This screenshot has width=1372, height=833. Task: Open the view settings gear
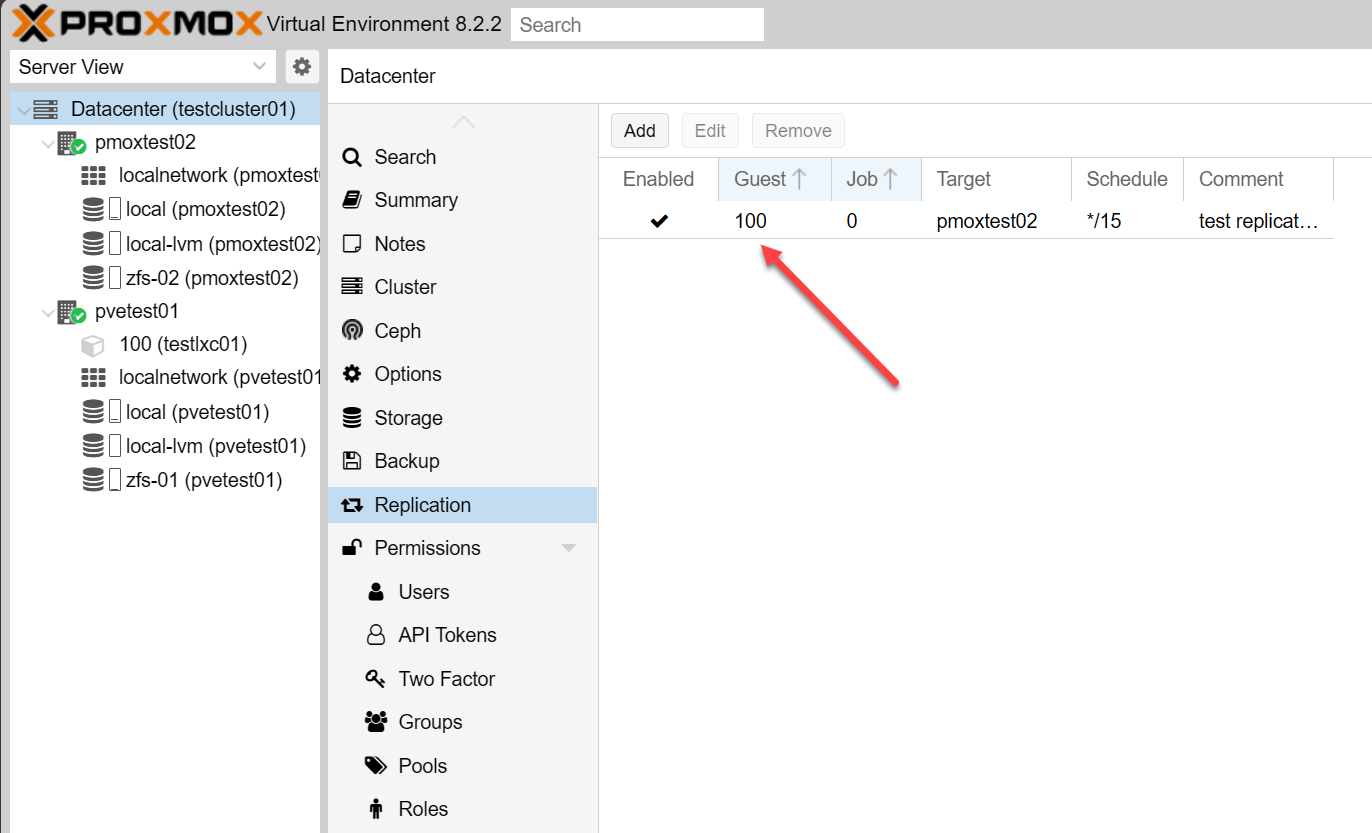(x=302, y=67)
